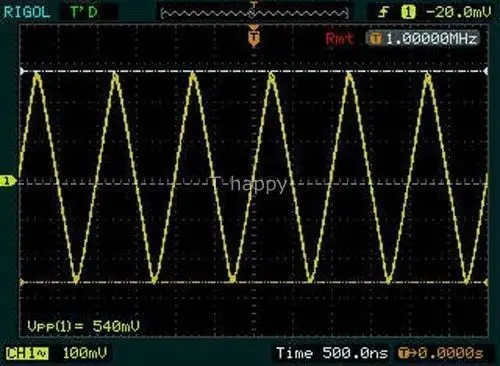Click the Time 500.0ns timebase readout
This screenshot has width=500, height=366.
332,353
